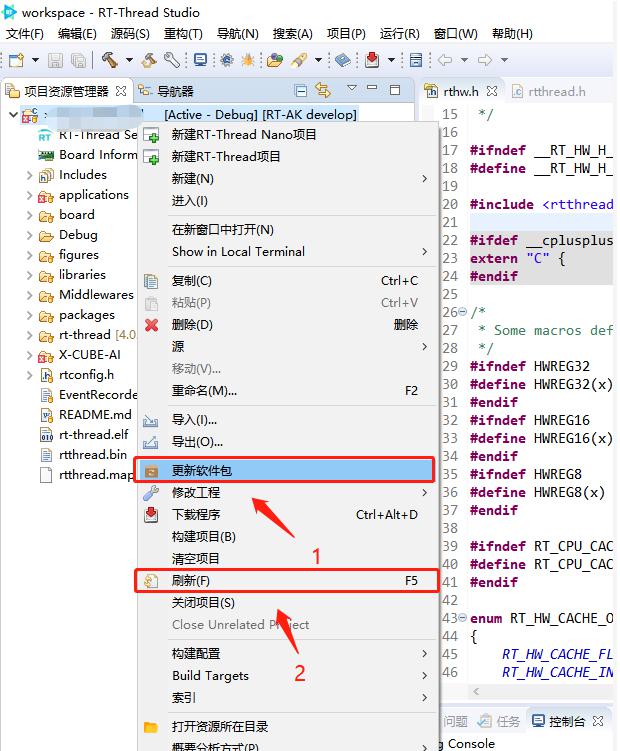Image resolution: width=620 pixels, height=751 pixels.
Task: Open dropdown arrow next to back arrow
Action: click(464, 60)
